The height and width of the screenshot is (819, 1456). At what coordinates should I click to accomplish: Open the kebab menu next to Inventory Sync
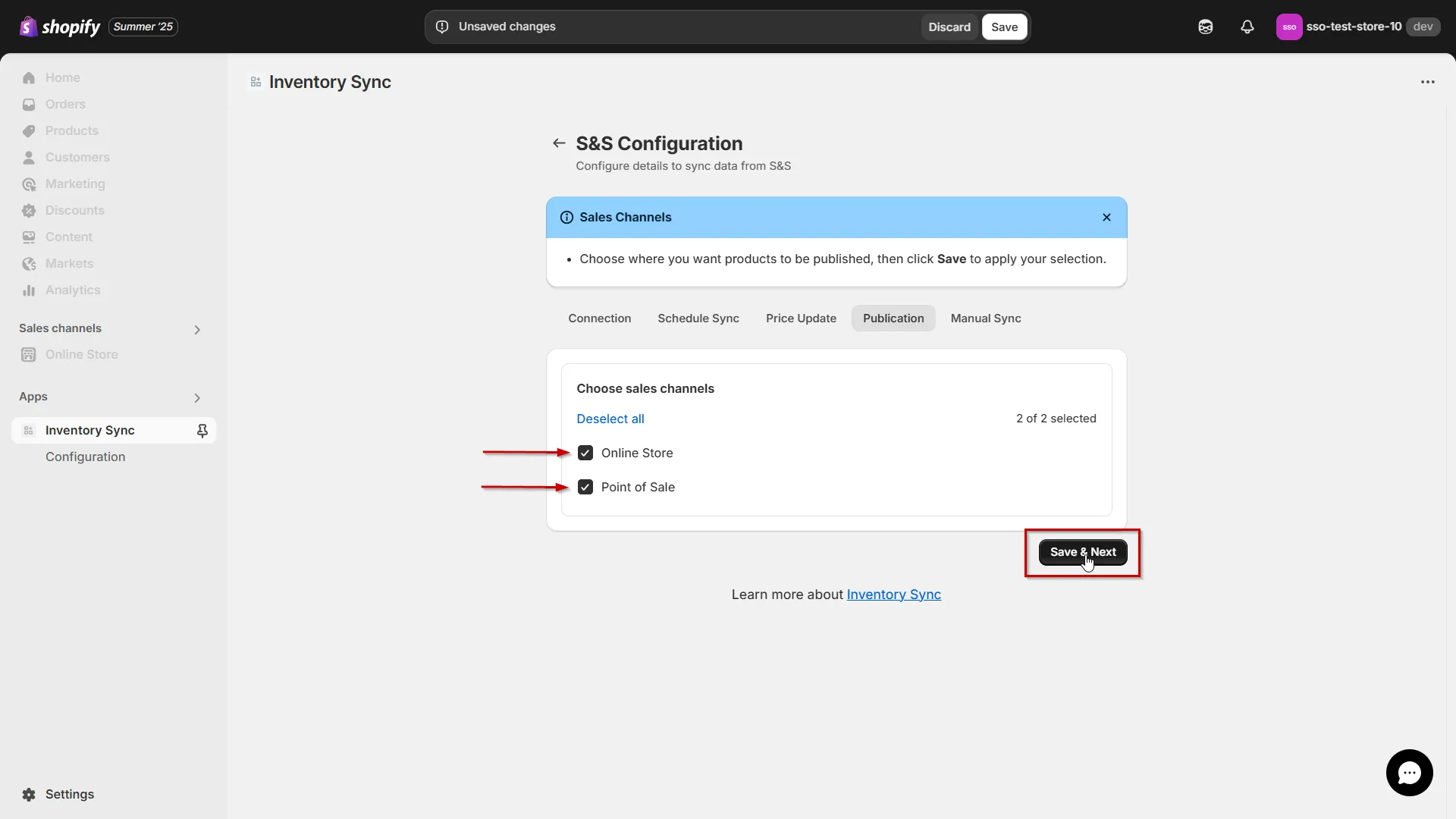coord(1428,82)
